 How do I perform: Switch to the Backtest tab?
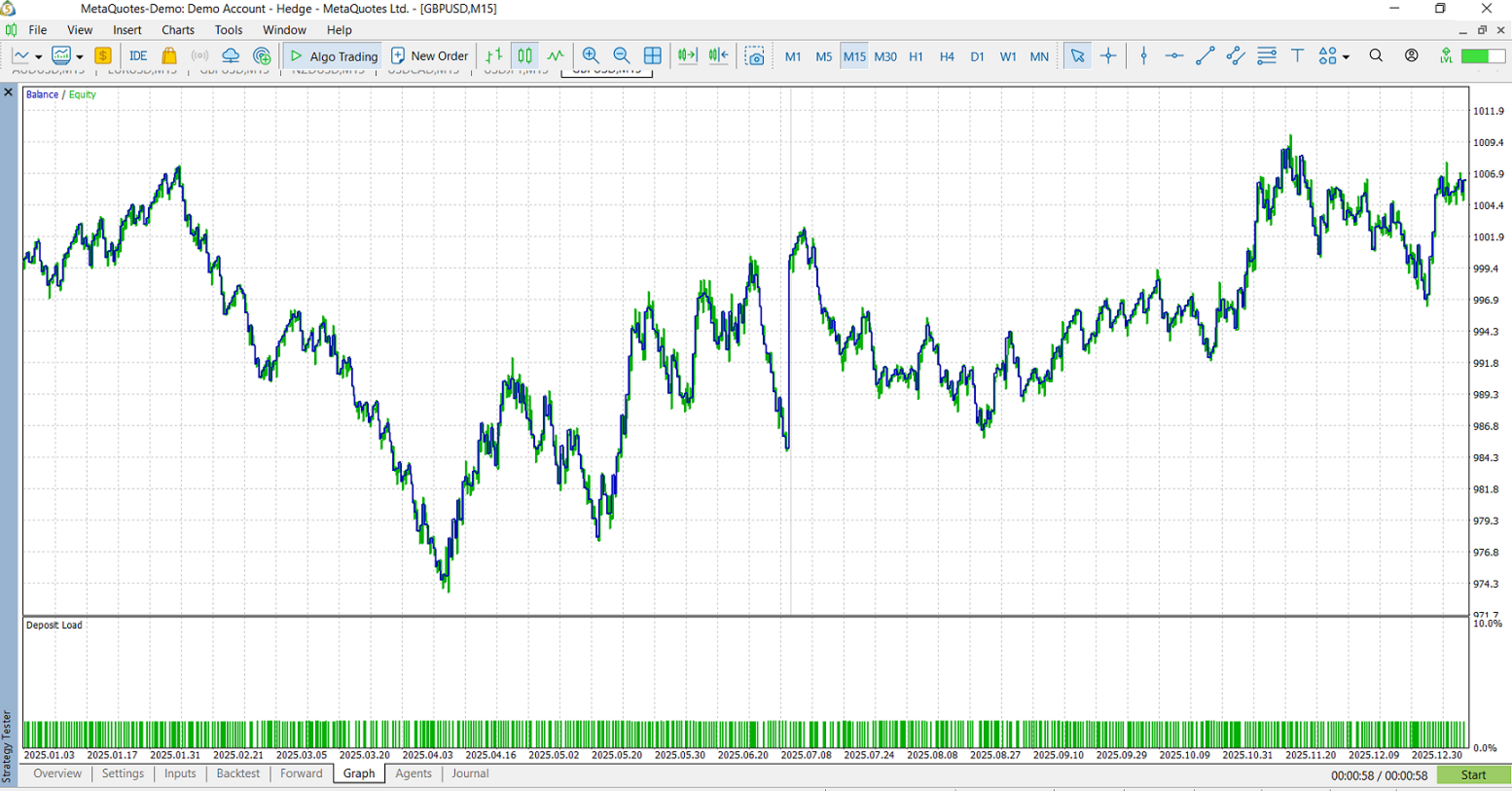click(x=238, y=773)
